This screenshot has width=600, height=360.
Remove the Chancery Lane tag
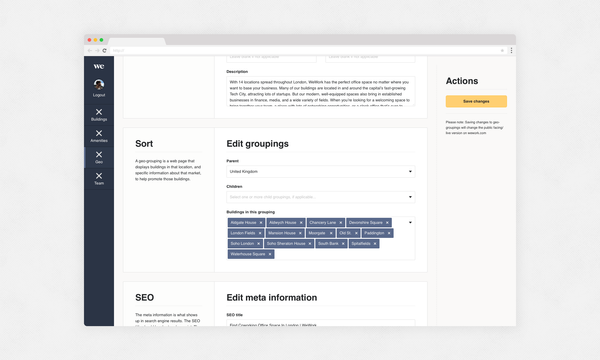coord(341,223)
